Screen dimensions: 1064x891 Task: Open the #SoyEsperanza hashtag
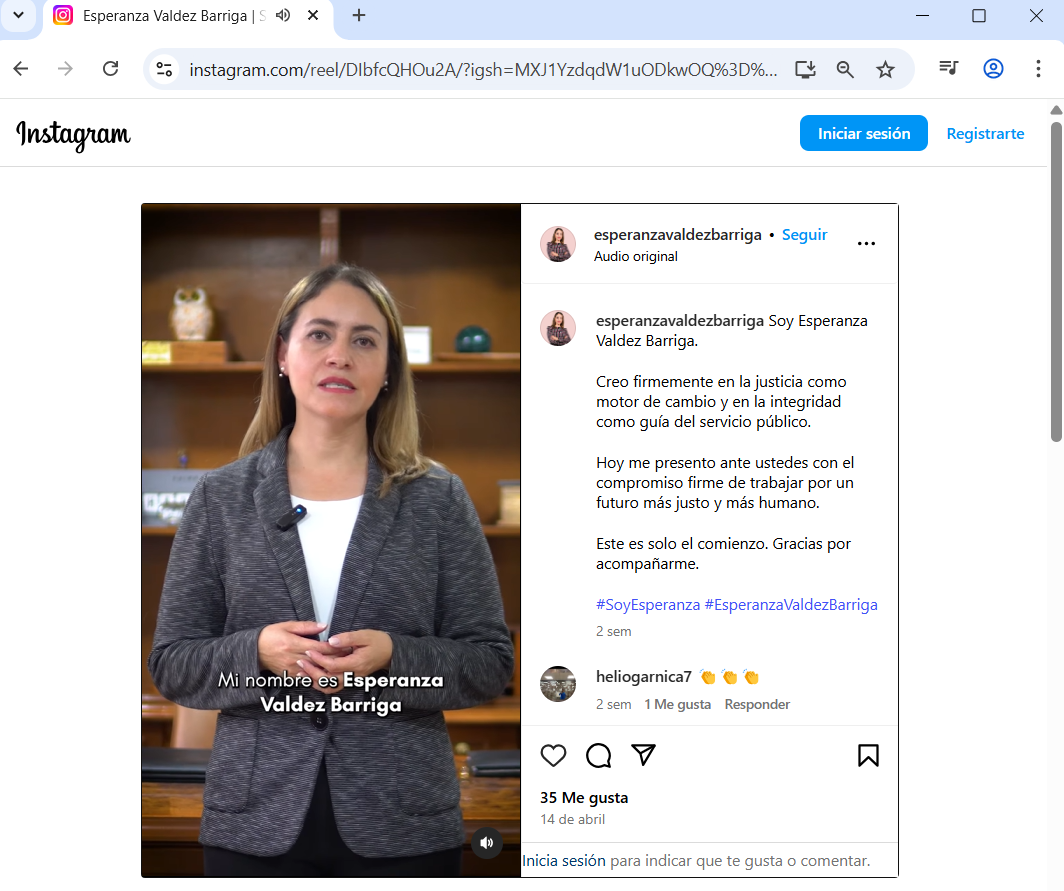click(647, 605)
